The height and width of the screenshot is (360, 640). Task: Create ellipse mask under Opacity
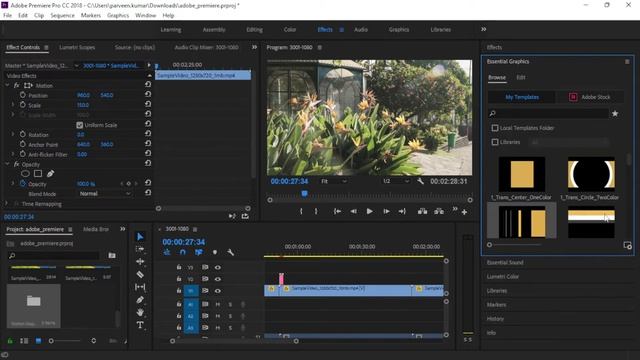pos(25,174)
